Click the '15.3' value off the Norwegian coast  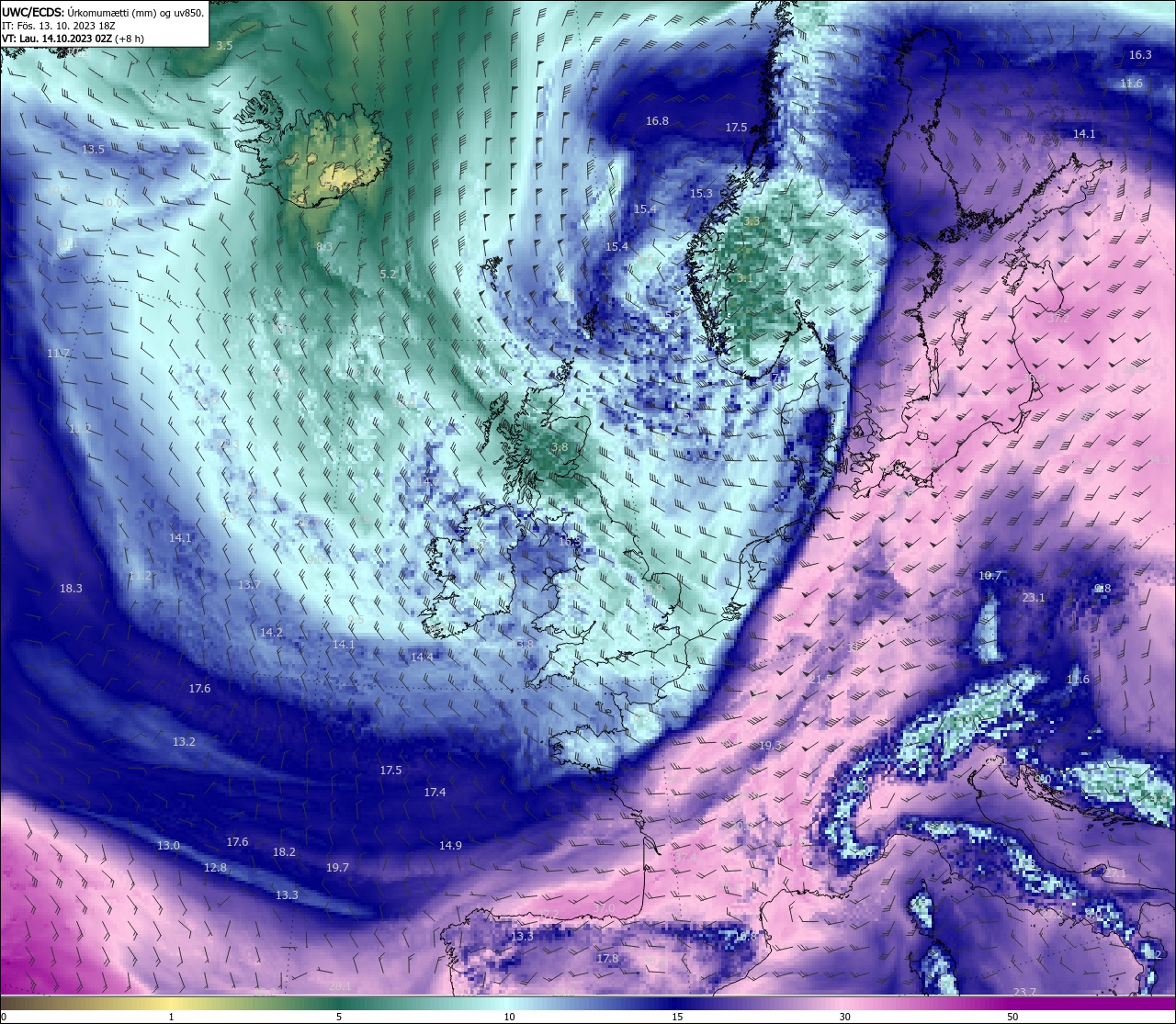(701, 194)
